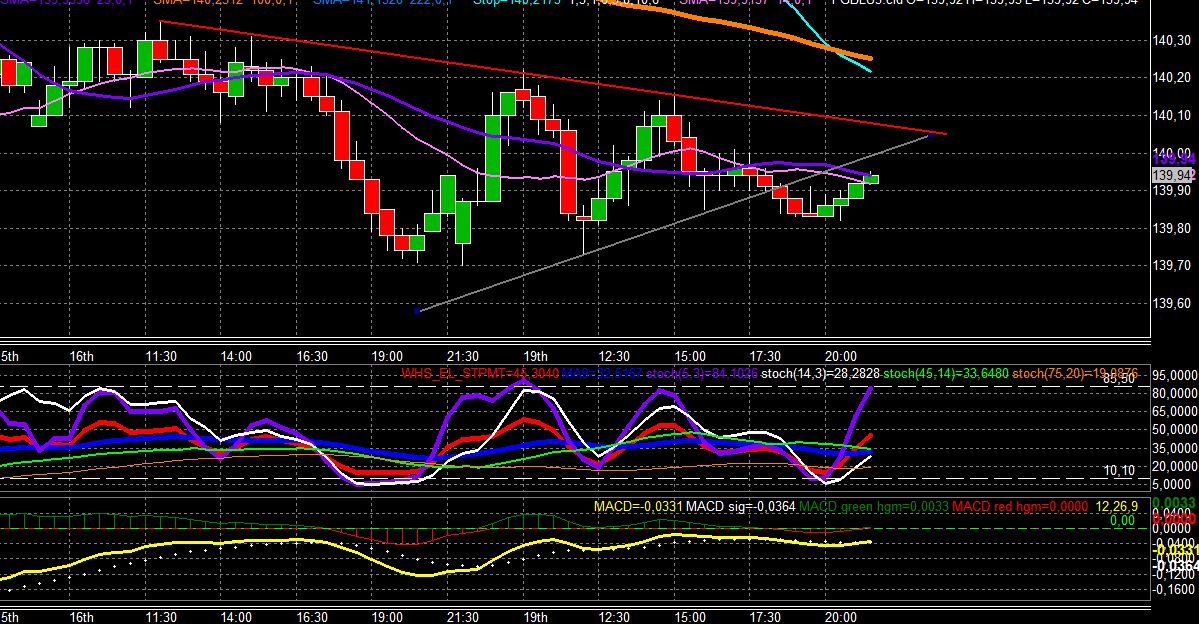Select the red descending trendline

[x=551, y=77]
